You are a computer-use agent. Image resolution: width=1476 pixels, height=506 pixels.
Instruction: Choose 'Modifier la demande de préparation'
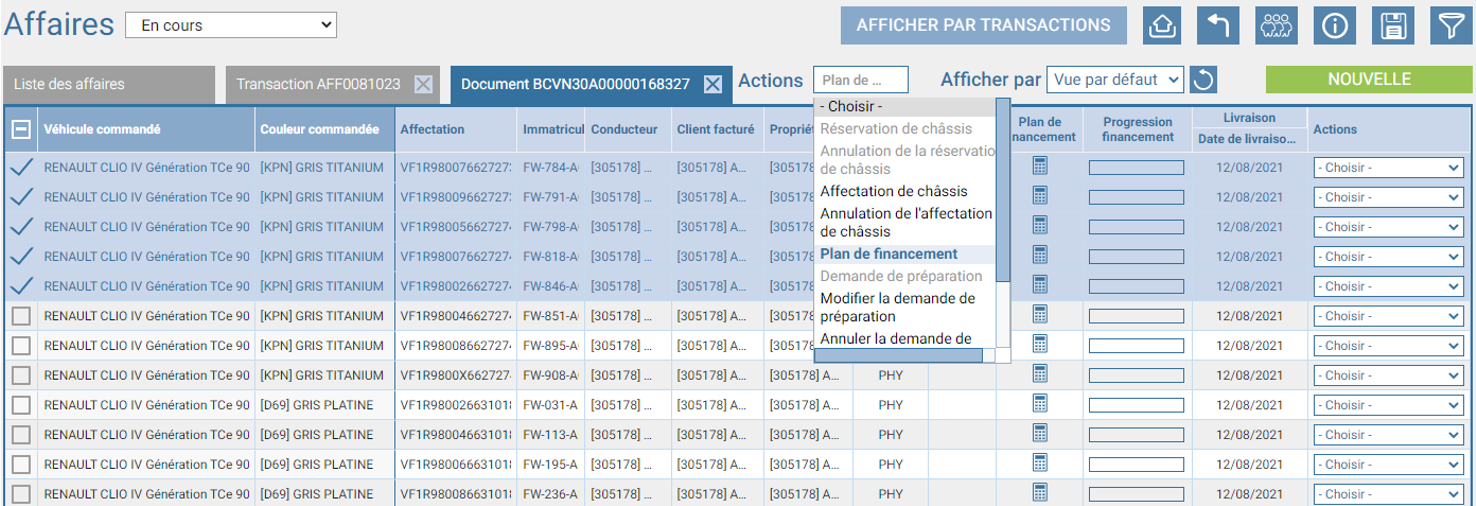click(905, 307)
